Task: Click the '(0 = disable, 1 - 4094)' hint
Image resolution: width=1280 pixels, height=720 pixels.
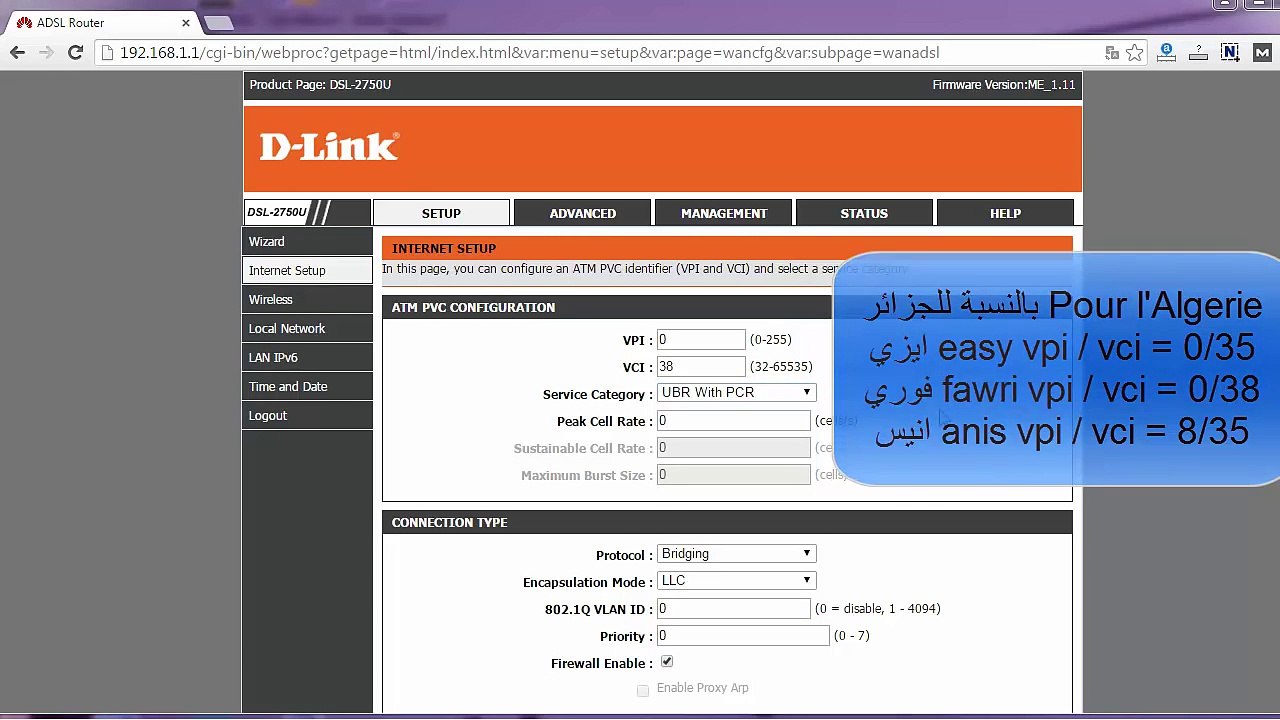Action: (877, 608)
